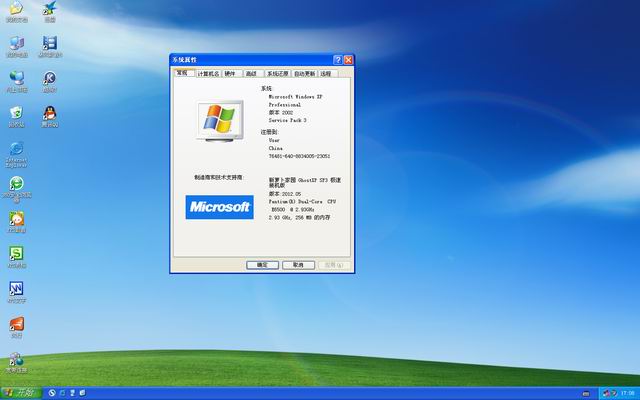Viewport: 640px width, 400px height.
Task: Click the 'Professional' text line
Action: pos(284,105)
